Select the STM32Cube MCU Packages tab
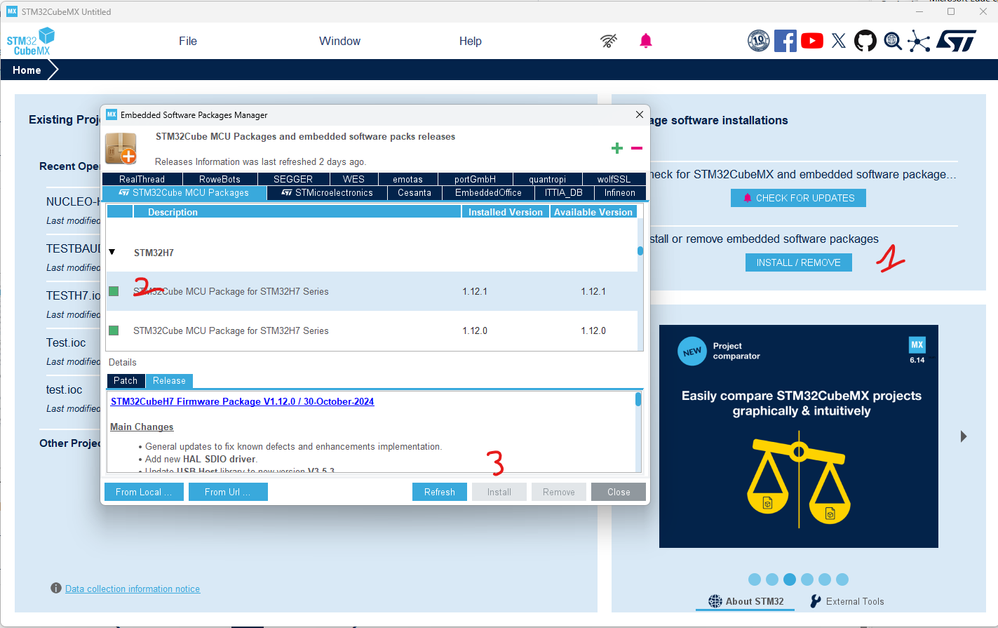The height and width of the screenshot is (628, 998). coord(184,193)
